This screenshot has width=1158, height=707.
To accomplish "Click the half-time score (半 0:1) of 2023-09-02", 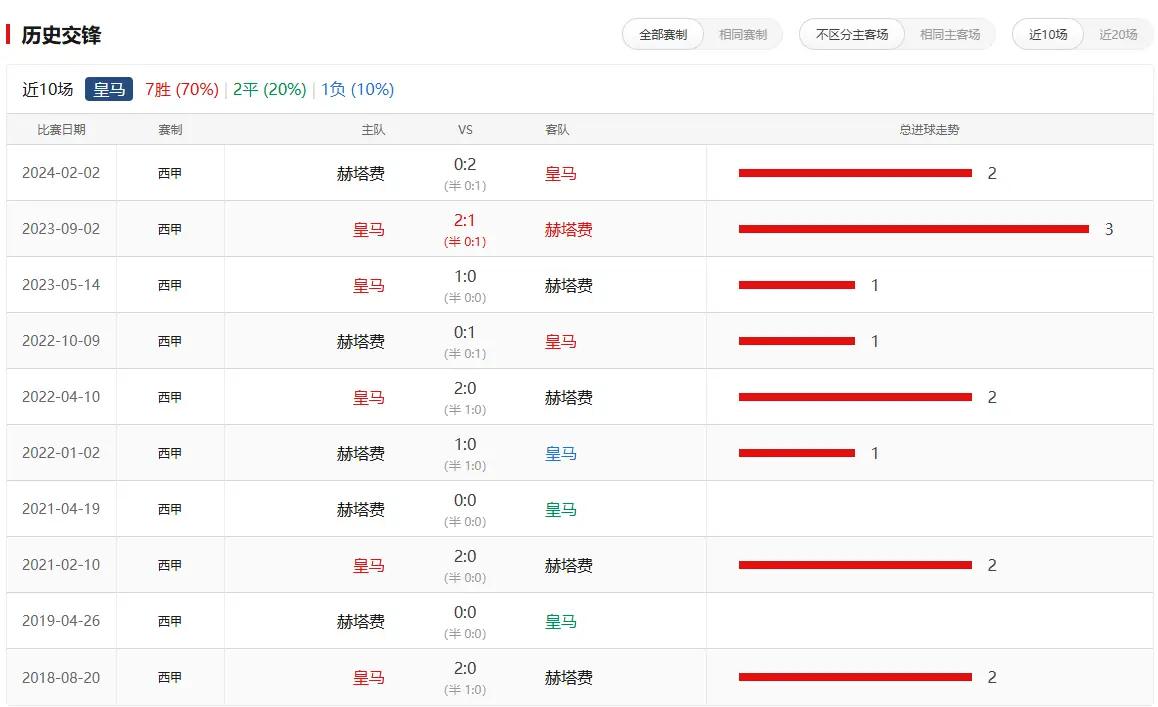I will pos(465,242).
